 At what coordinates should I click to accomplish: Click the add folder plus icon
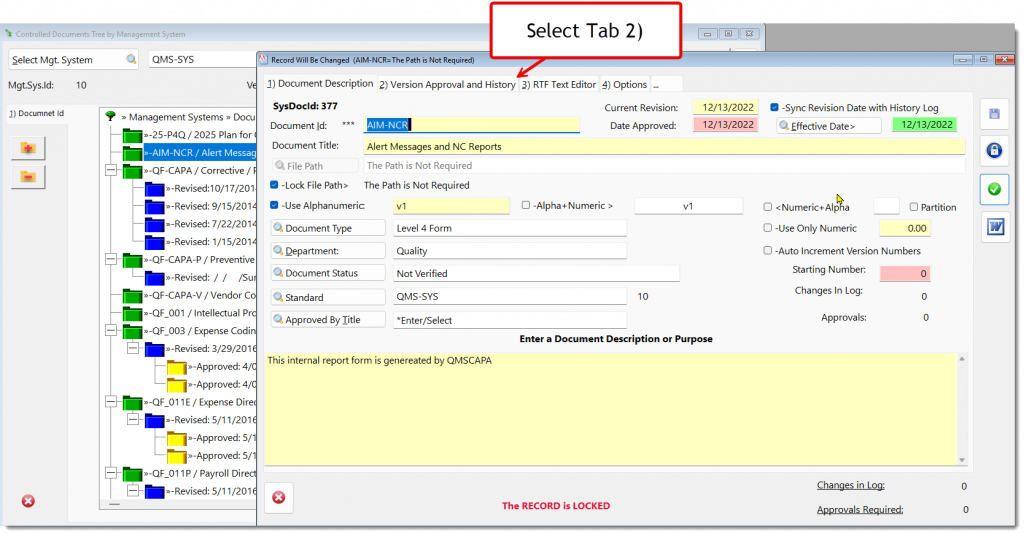pyautogui.click(x=28, y=148)
